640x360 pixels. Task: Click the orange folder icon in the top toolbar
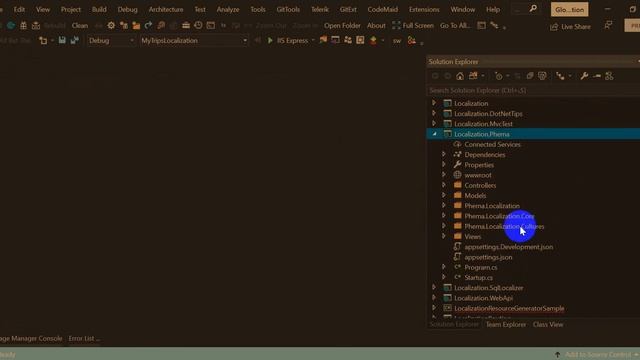click(136, 25)
